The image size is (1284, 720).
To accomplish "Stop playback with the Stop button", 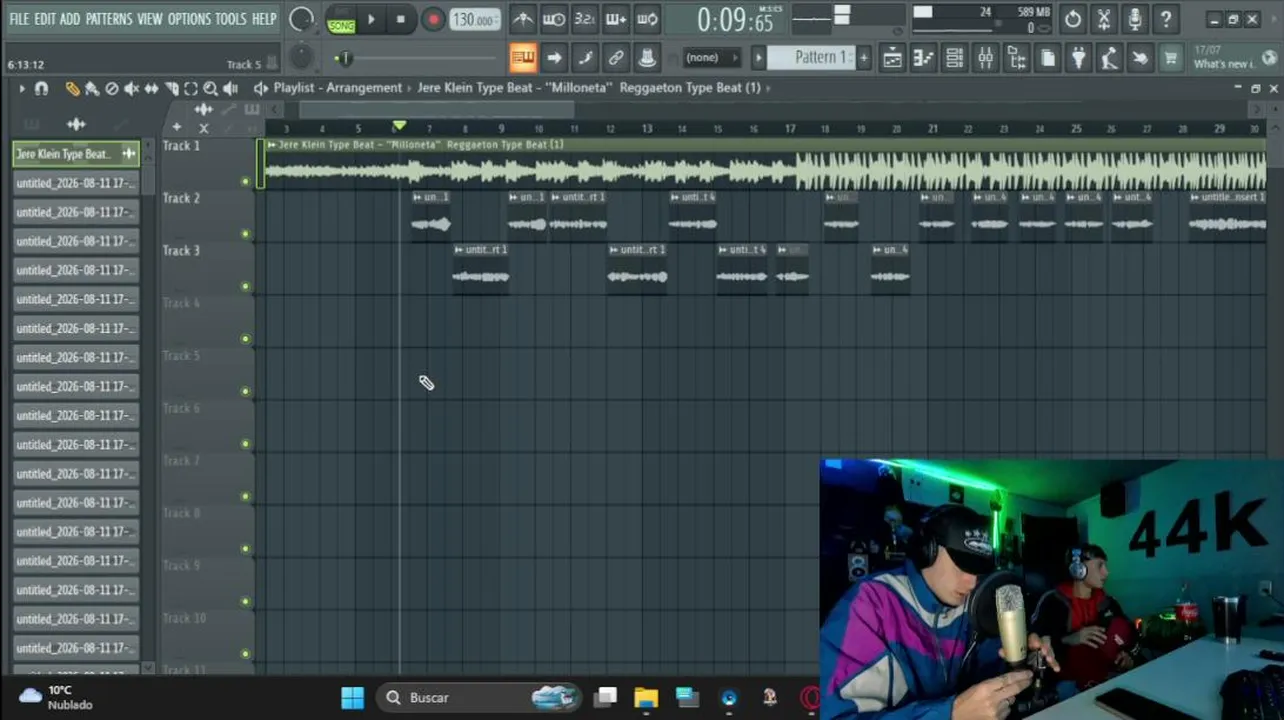I will tap(401, 19).
